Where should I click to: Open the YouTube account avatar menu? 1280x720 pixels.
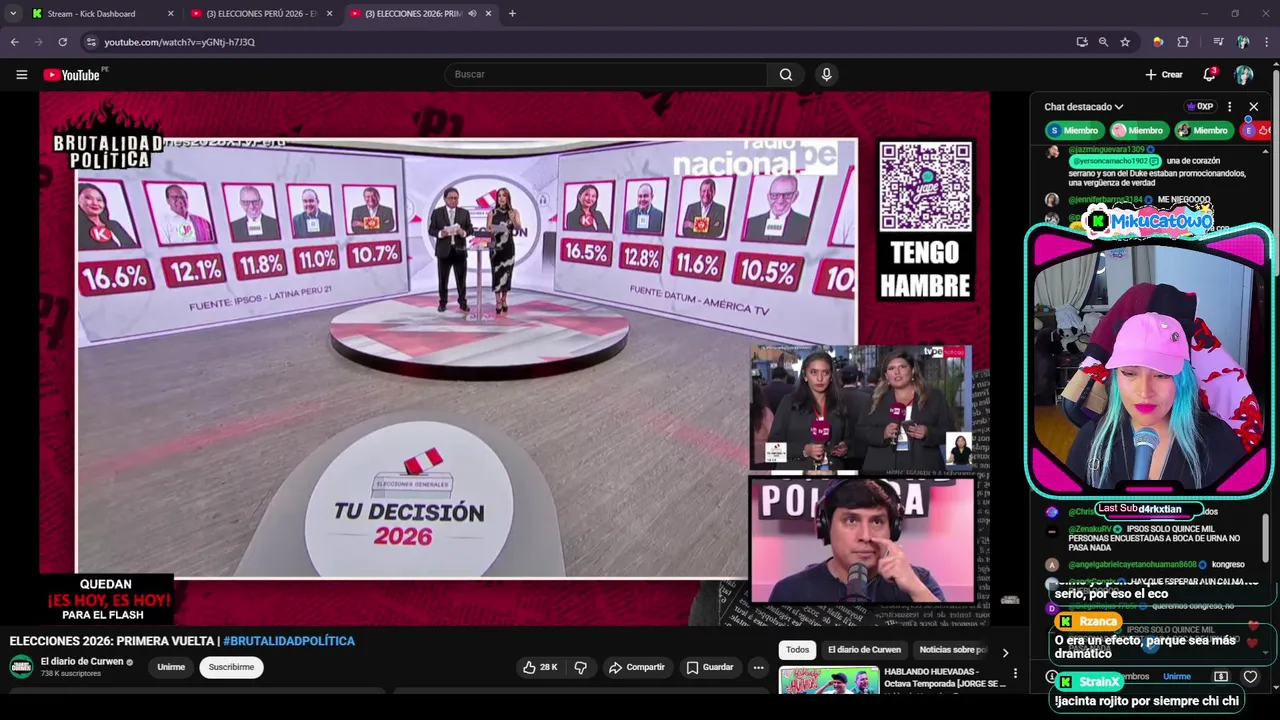coord(1244,75)
